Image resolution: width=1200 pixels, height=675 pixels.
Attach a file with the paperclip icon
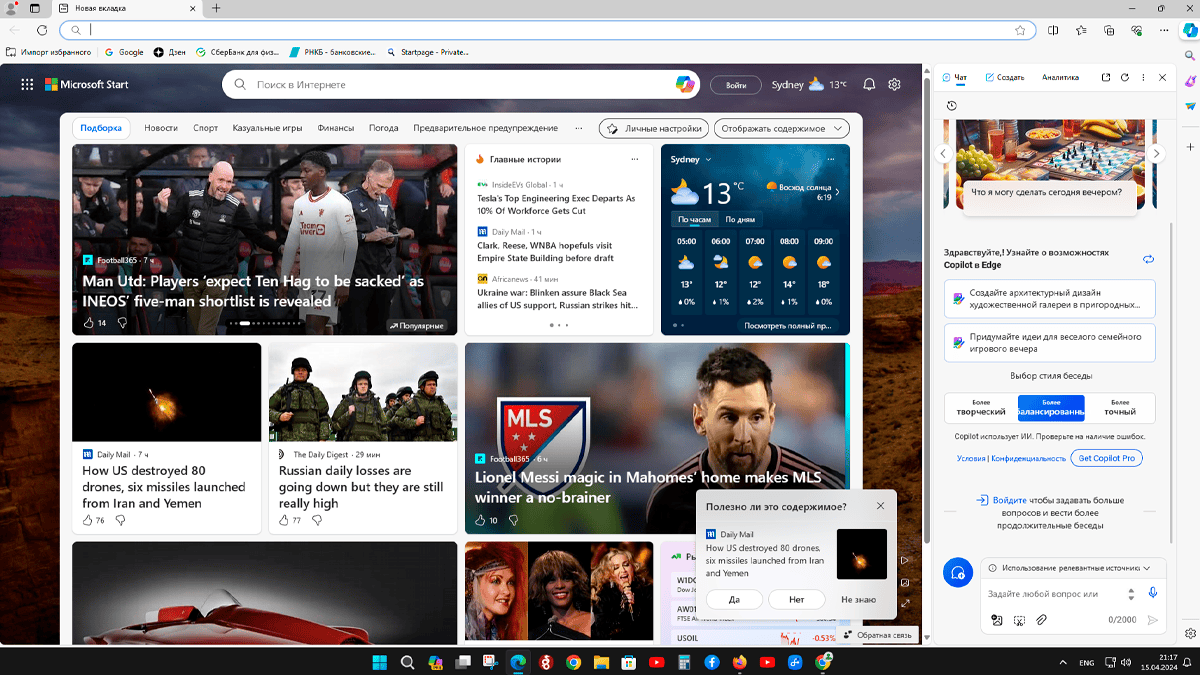tap(1041, 620)
